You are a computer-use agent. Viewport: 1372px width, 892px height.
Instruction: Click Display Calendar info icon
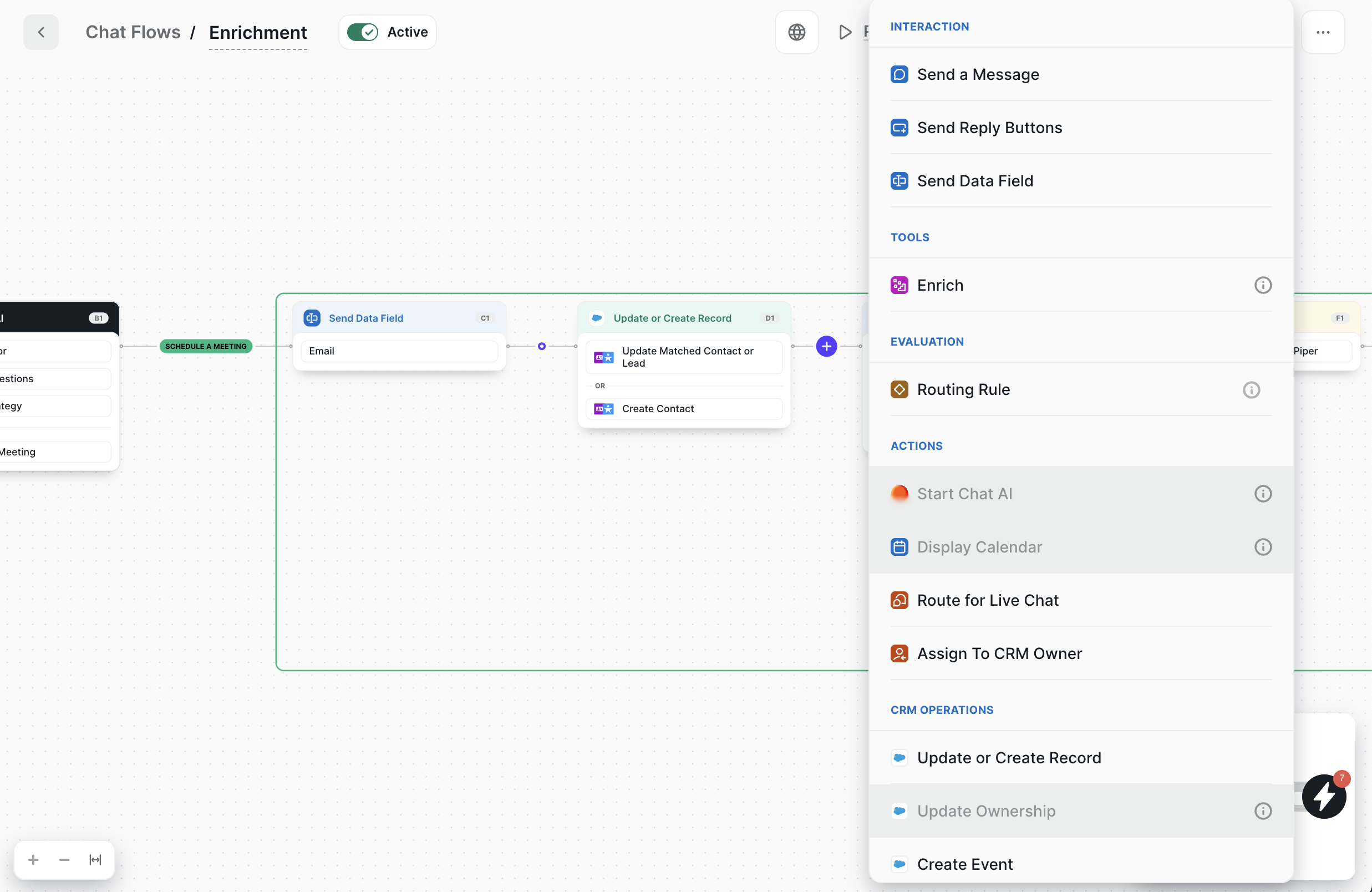point(1262,547)
